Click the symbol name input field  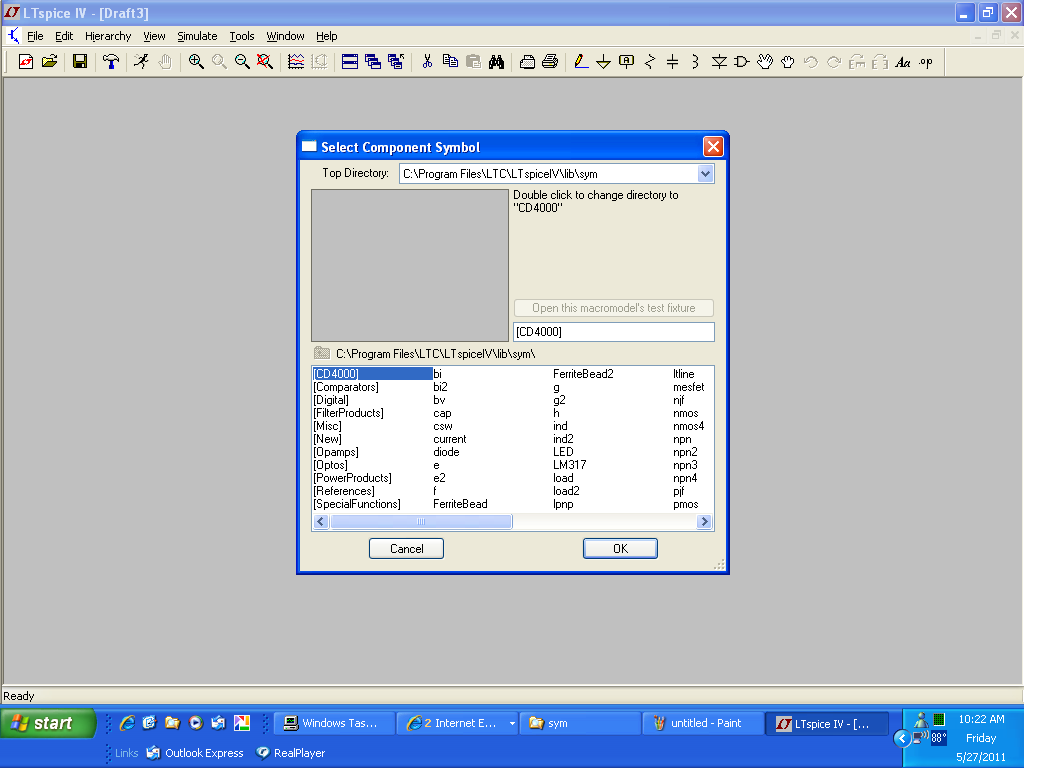pos(614,332)
